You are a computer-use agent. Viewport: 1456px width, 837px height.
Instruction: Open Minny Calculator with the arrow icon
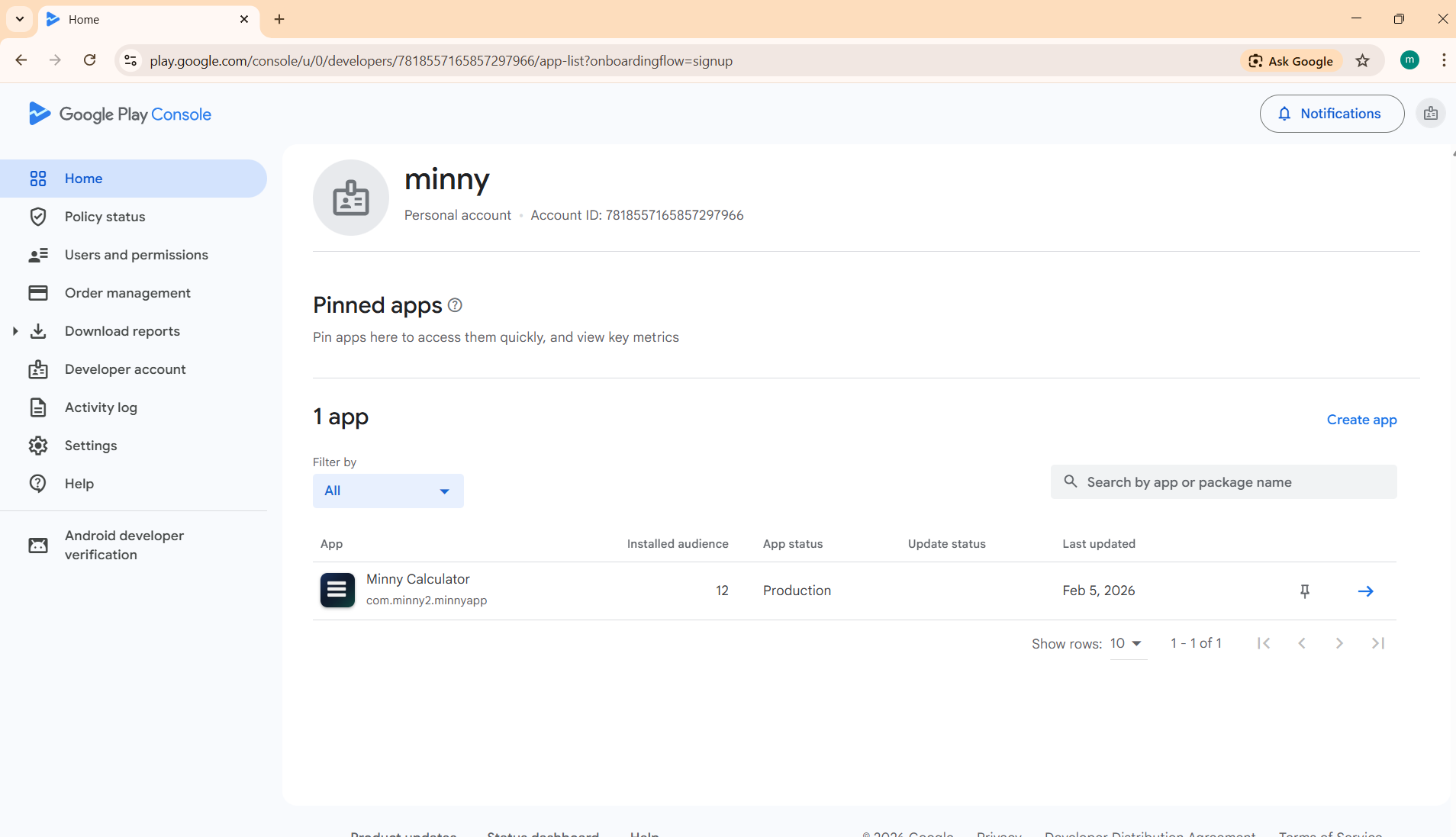(x=1365, y=591)
